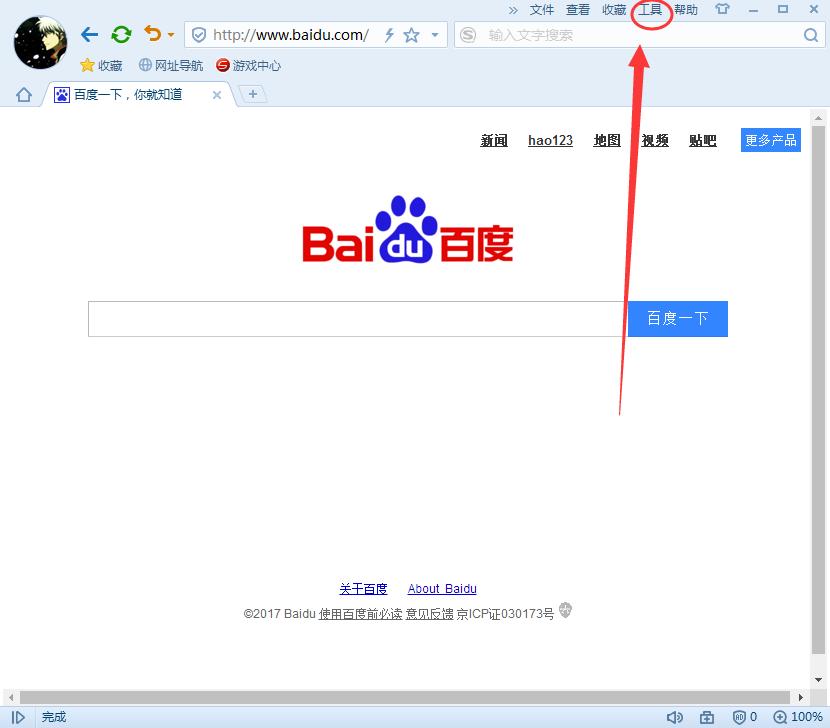Open the 帮助 menu
Viewport: 830px width, 728px height.
686,10
